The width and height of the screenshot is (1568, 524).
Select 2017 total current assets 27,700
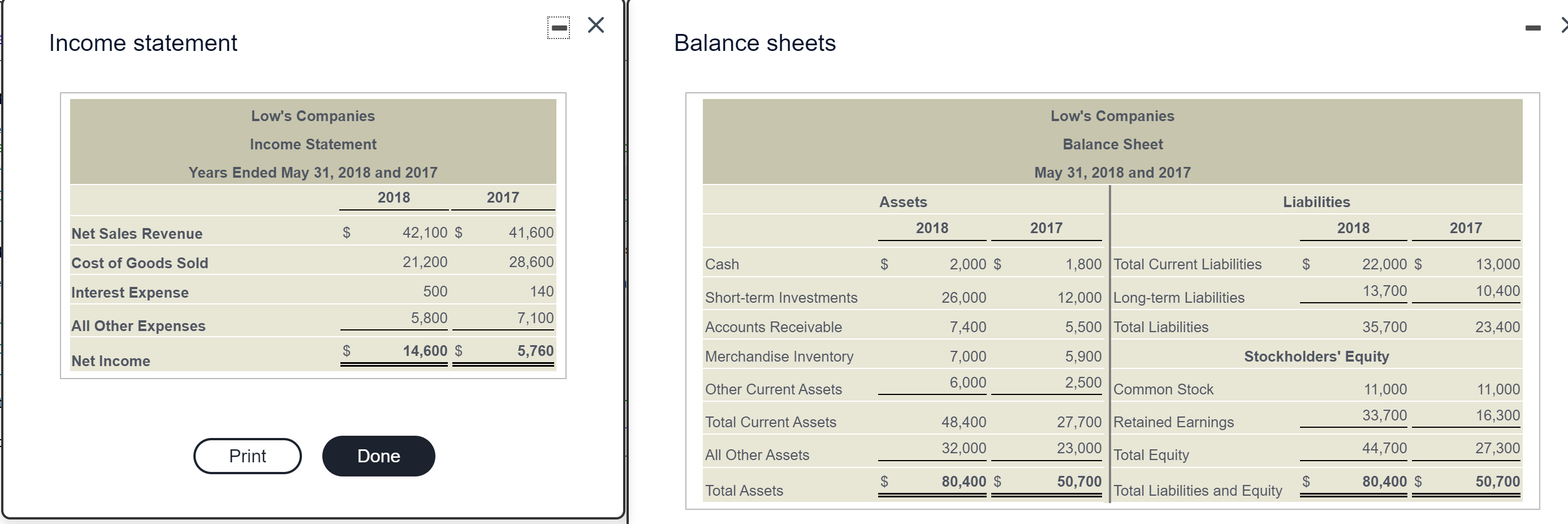1079,422
